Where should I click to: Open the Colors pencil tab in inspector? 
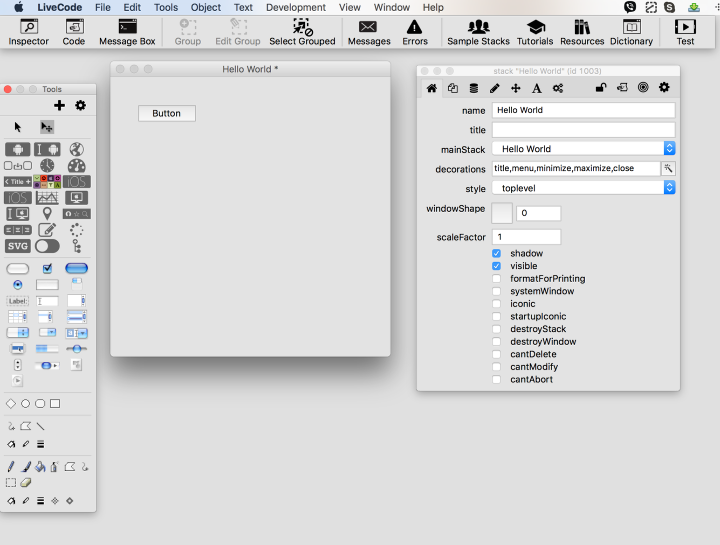[x=495, y=88]
